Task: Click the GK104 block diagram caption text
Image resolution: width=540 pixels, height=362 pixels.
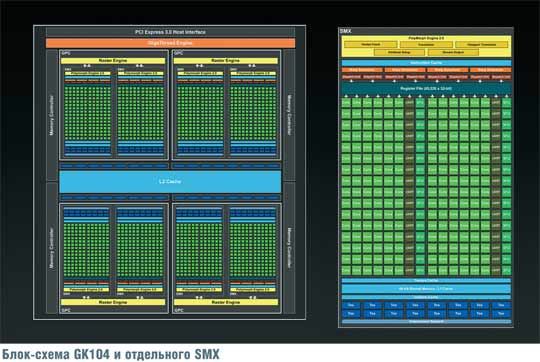Action: tap(111, 354)
